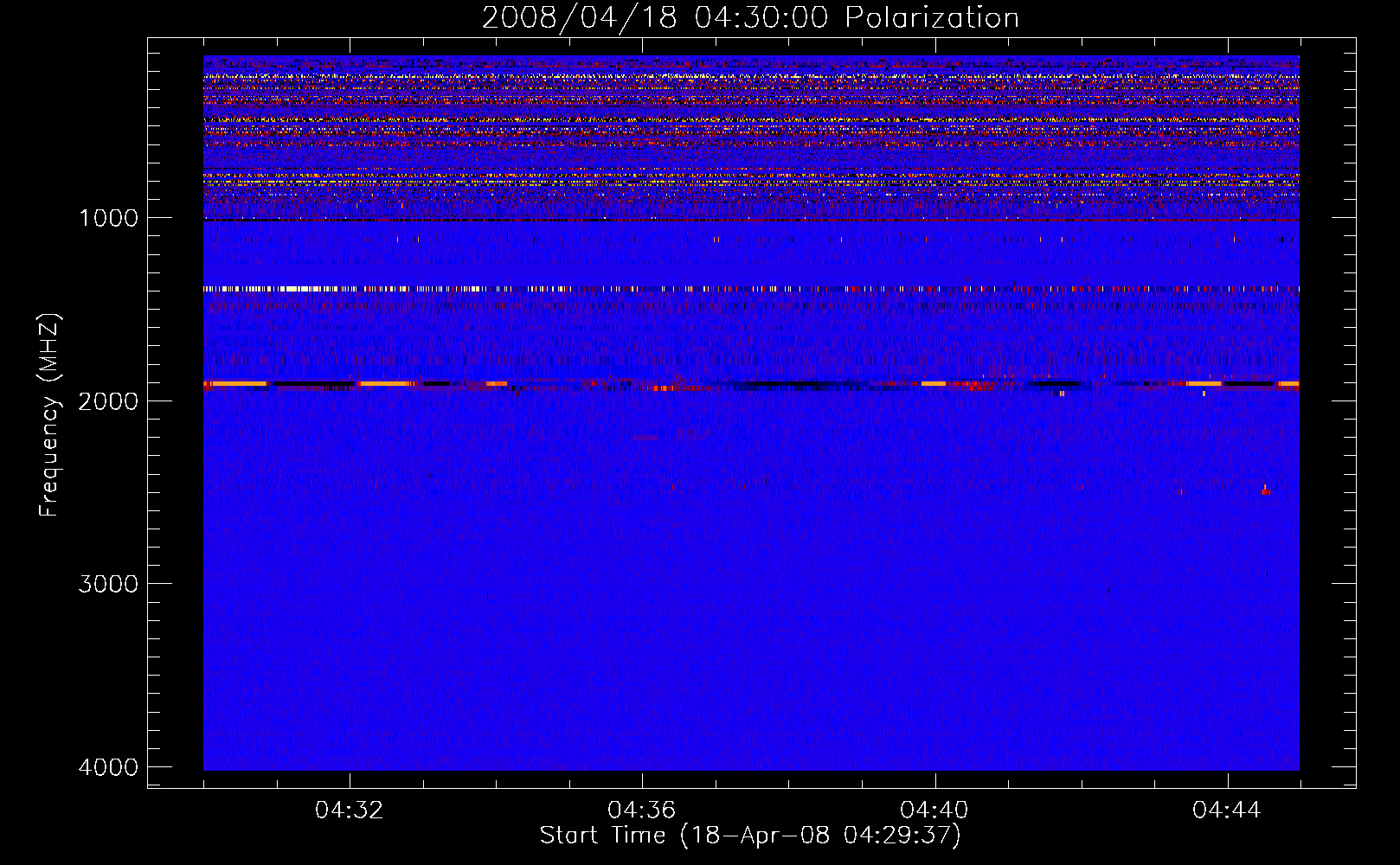Click the 'Start Time (18-Apr-08 04:29:37)' axis label
This screenshot has height=865, width=1400.
coord(750,836)
